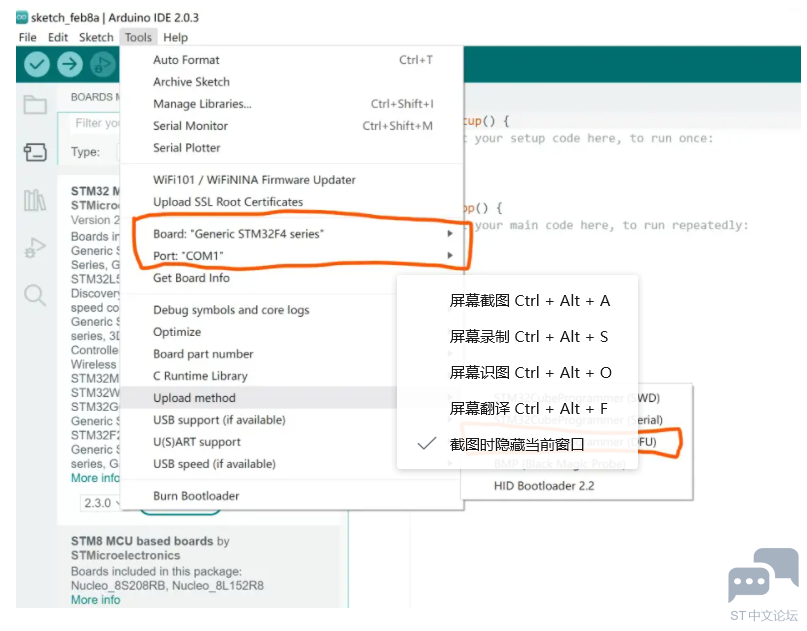Open the Optimize submenu
The width and height of the screenshot is (807, 631).
click(x=259, y=332)
